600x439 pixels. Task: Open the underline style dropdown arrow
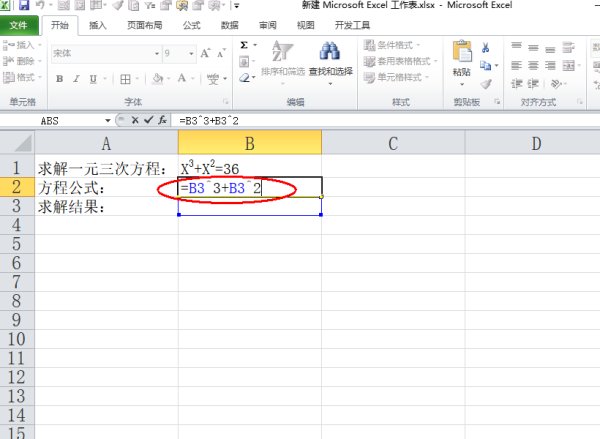(104, 79)
